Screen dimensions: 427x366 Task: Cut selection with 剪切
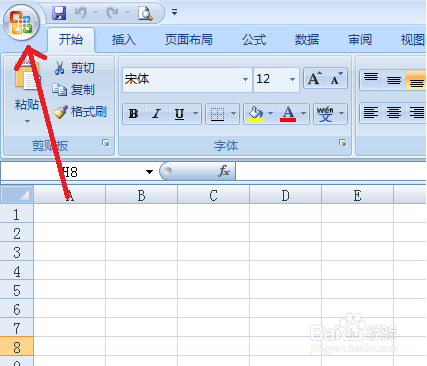tap(74, 68)
